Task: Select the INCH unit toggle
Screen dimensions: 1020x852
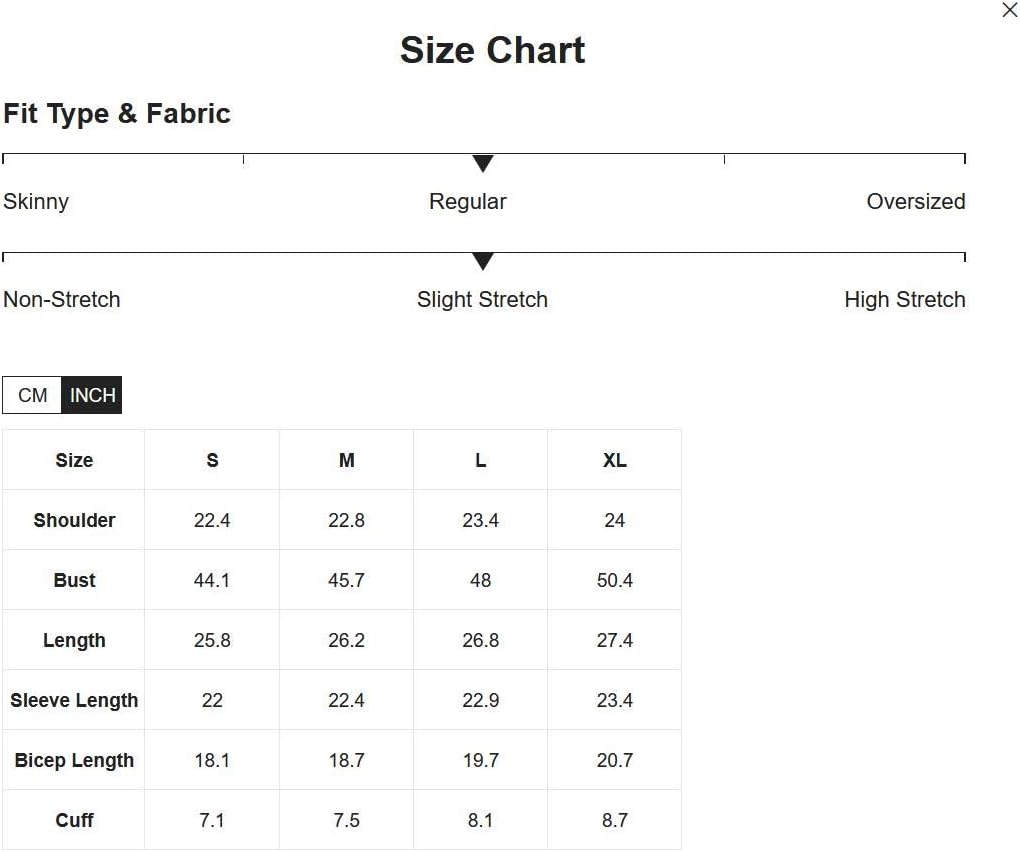Action: point(92,395)
